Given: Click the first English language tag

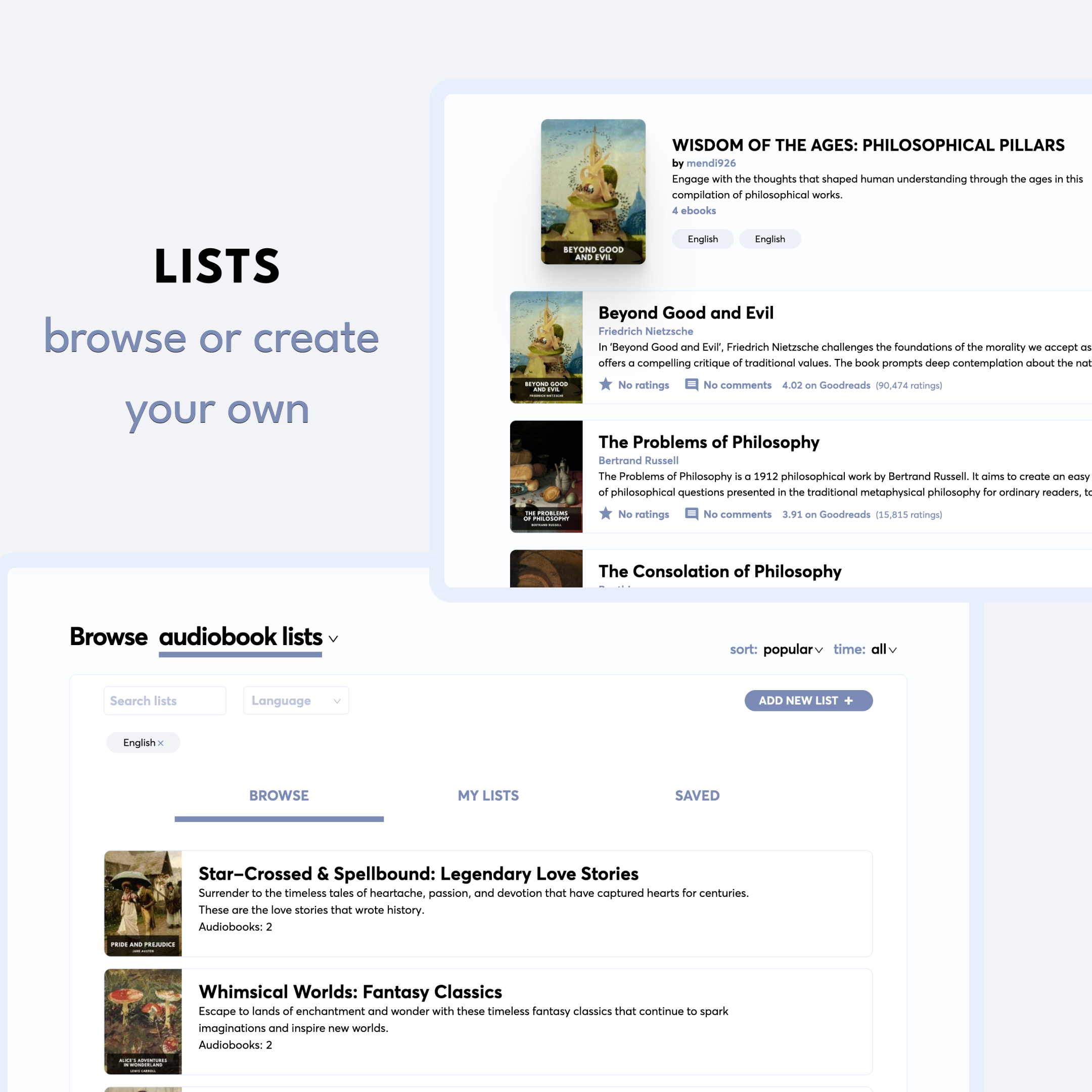Looking at the screenshot, I should [x=703, y=239].
